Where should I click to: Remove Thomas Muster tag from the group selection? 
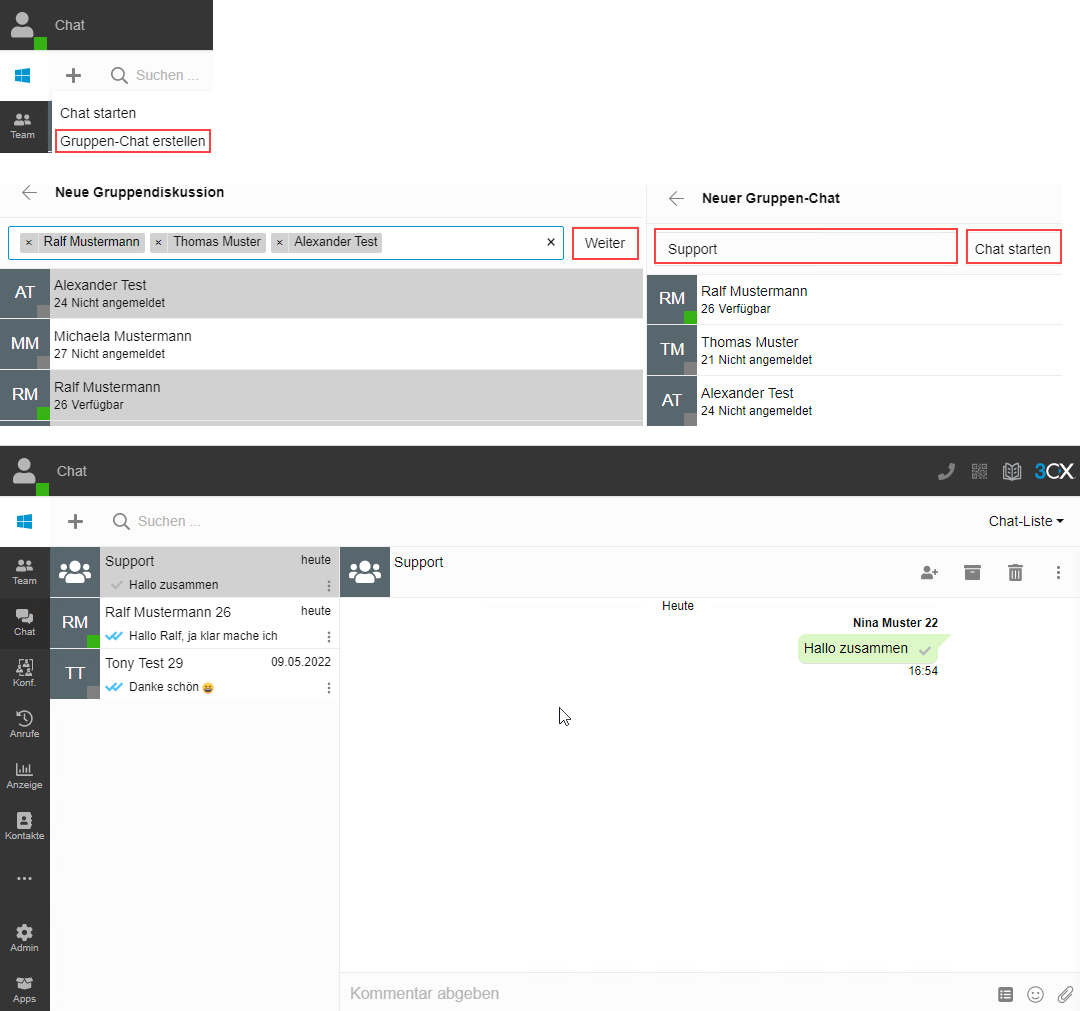[159, 242]
